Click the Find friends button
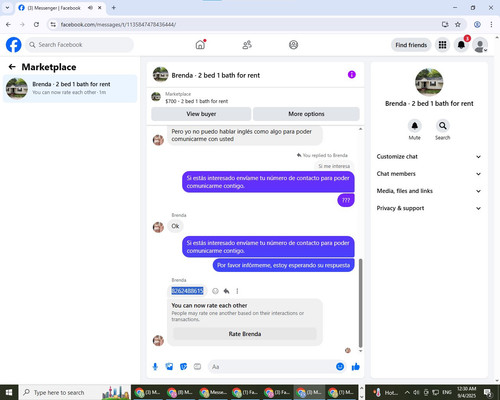Screen dimensions: 500x400 pos(411,45)
